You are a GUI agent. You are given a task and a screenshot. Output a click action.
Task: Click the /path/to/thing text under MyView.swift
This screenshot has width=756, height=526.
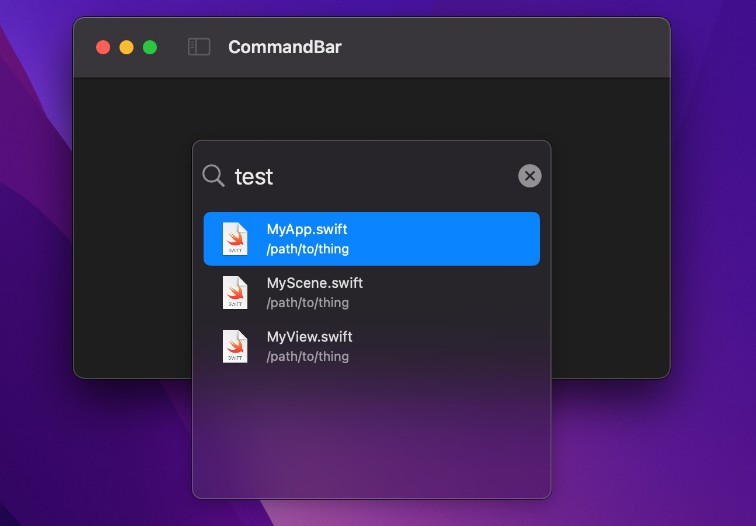coord(307,357)
